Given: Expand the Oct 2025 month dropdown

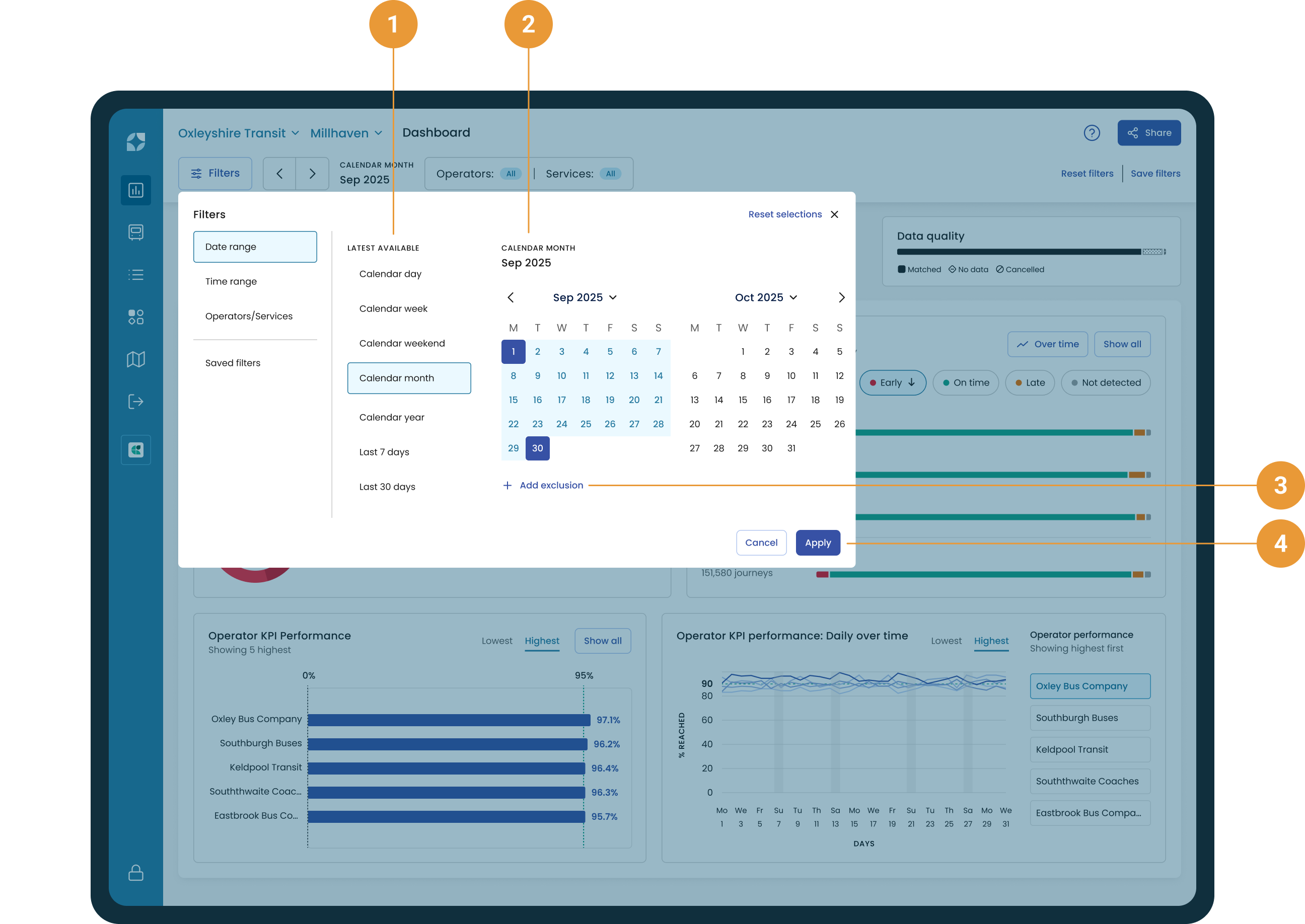Looking at the screenshot, I should tap(765, 297).
